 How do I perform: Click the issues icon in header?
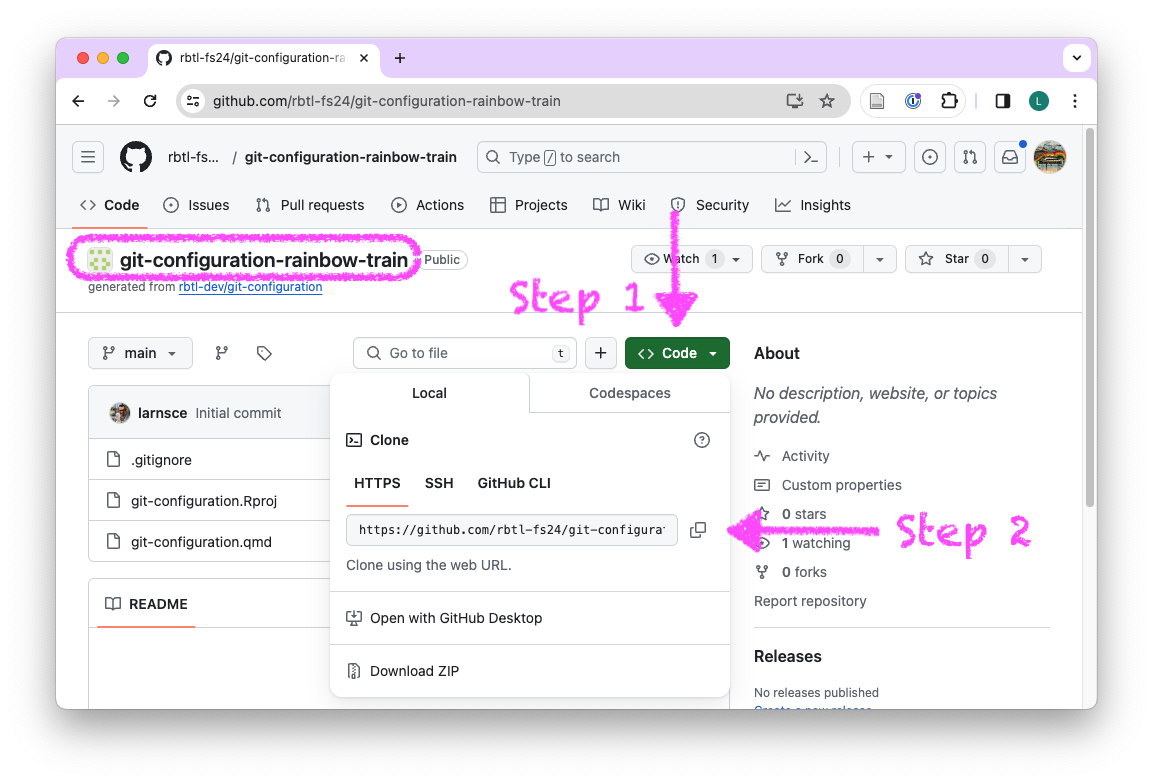(930, 157)
